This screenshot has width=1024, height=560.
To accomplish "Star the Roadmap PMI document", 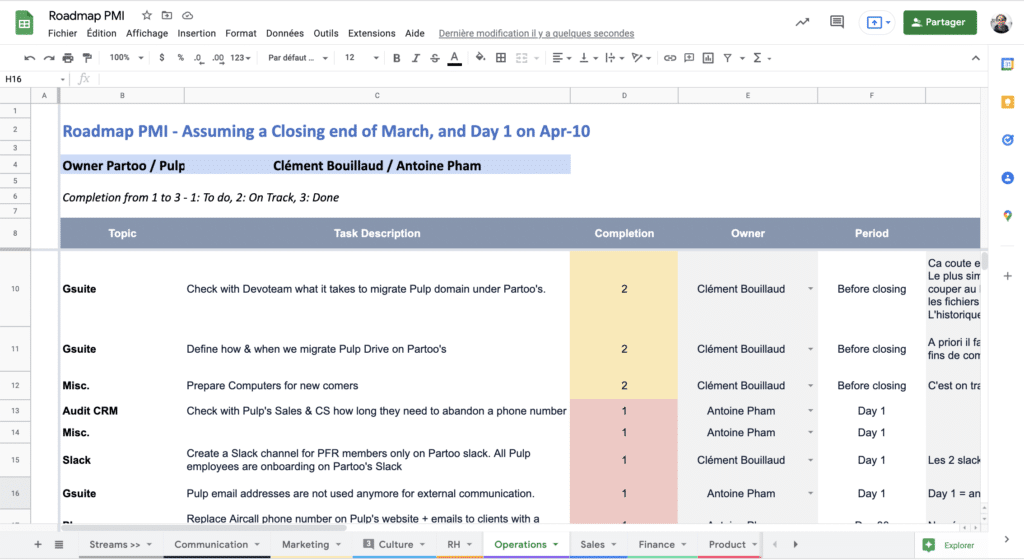I will pyautogui.click(x=147, y=15).
